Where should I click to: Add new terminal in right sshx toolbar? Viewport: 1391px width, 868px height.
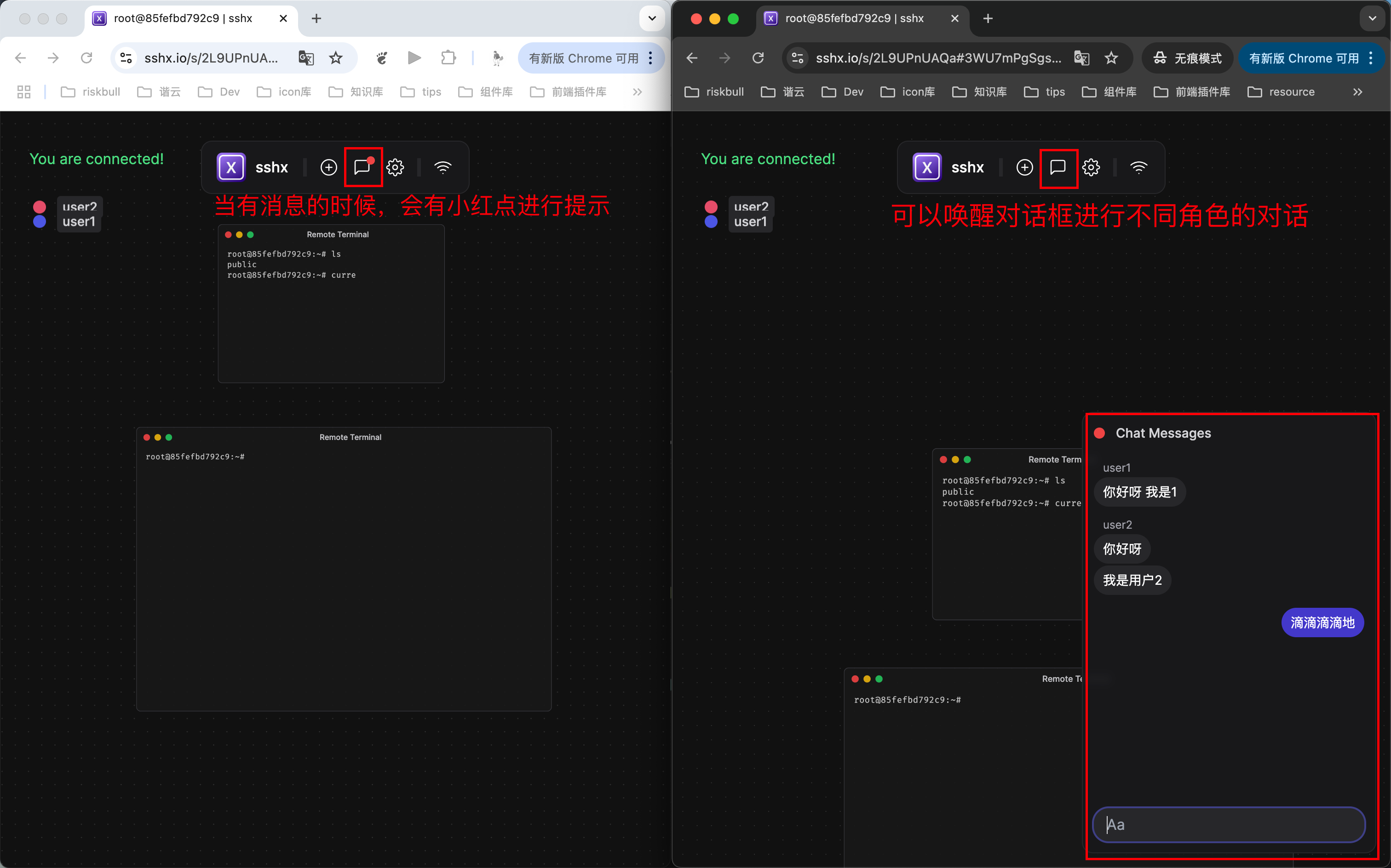(x=1024, y=167)
